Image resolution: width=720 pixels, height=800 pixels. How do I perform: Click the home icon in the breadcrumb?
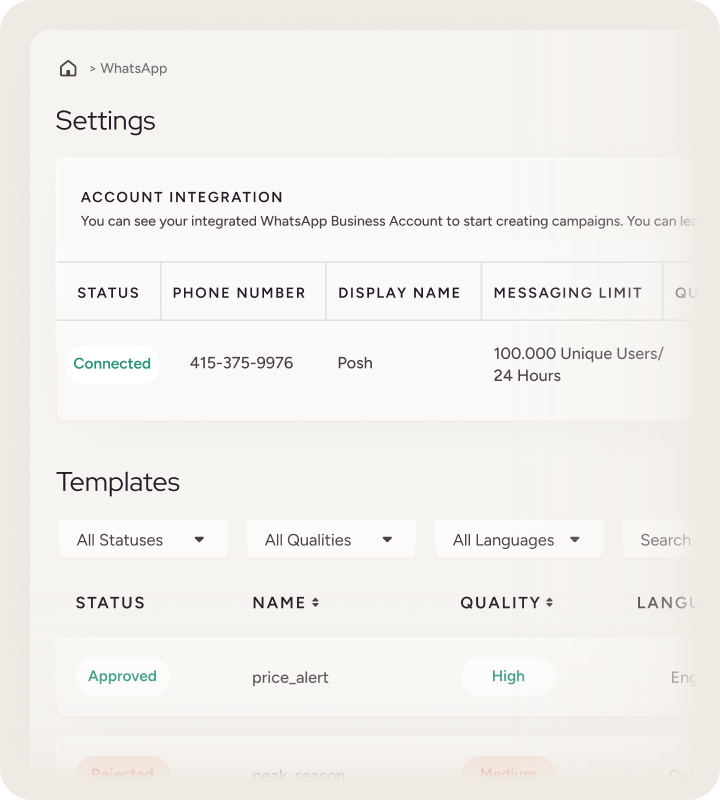[x=67, y=68]
